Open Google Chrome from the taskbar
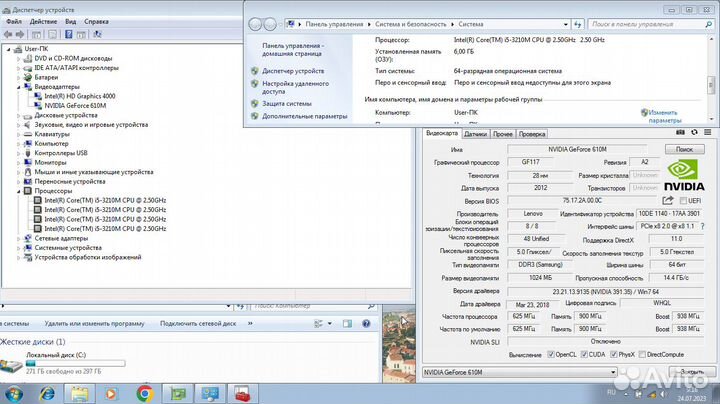Viewport: 720px width, 404px height. coord(145,394)
